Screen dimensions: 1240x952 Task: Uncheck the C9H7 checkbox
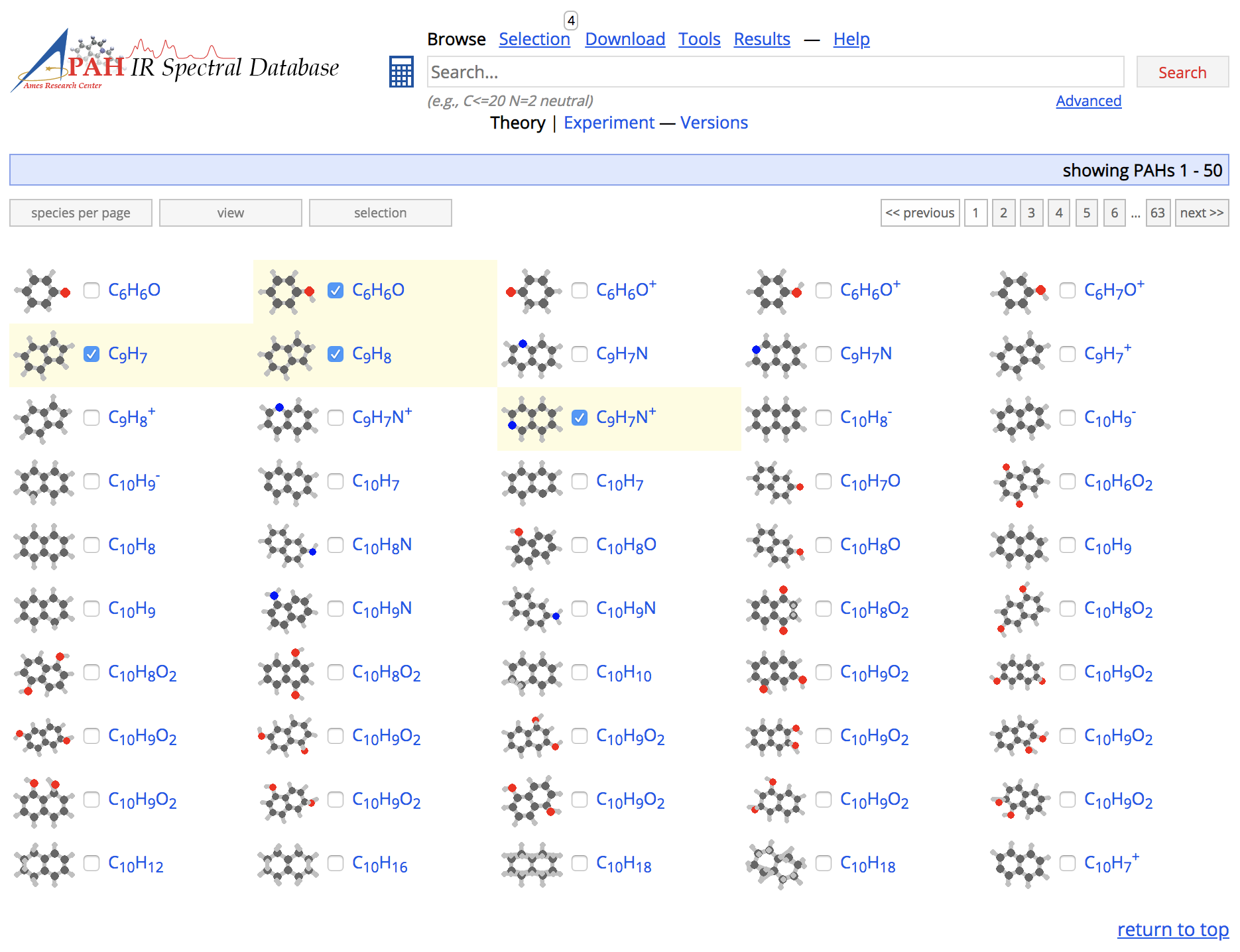92,354
